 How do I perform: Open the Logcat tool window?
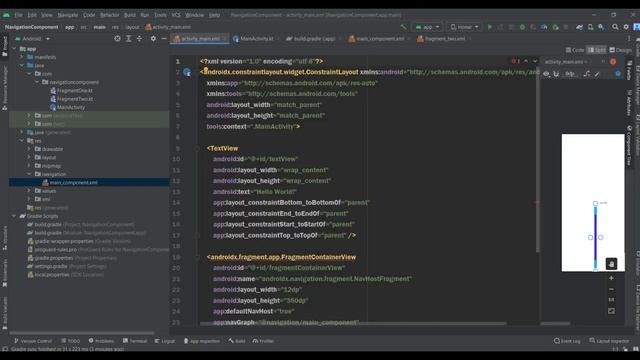[165, 341]
